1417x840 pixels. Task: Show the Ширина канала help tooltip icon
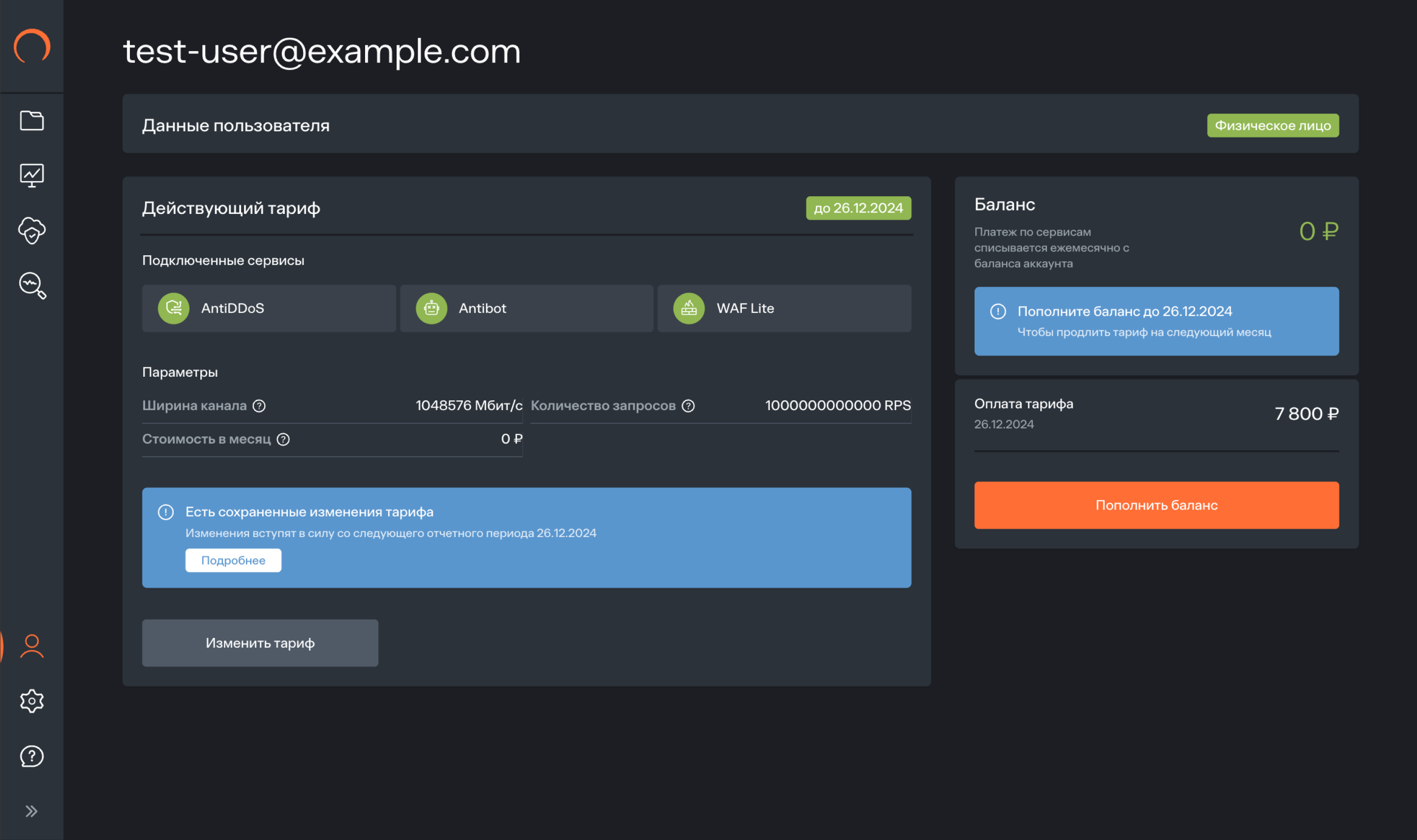point(259,406)
